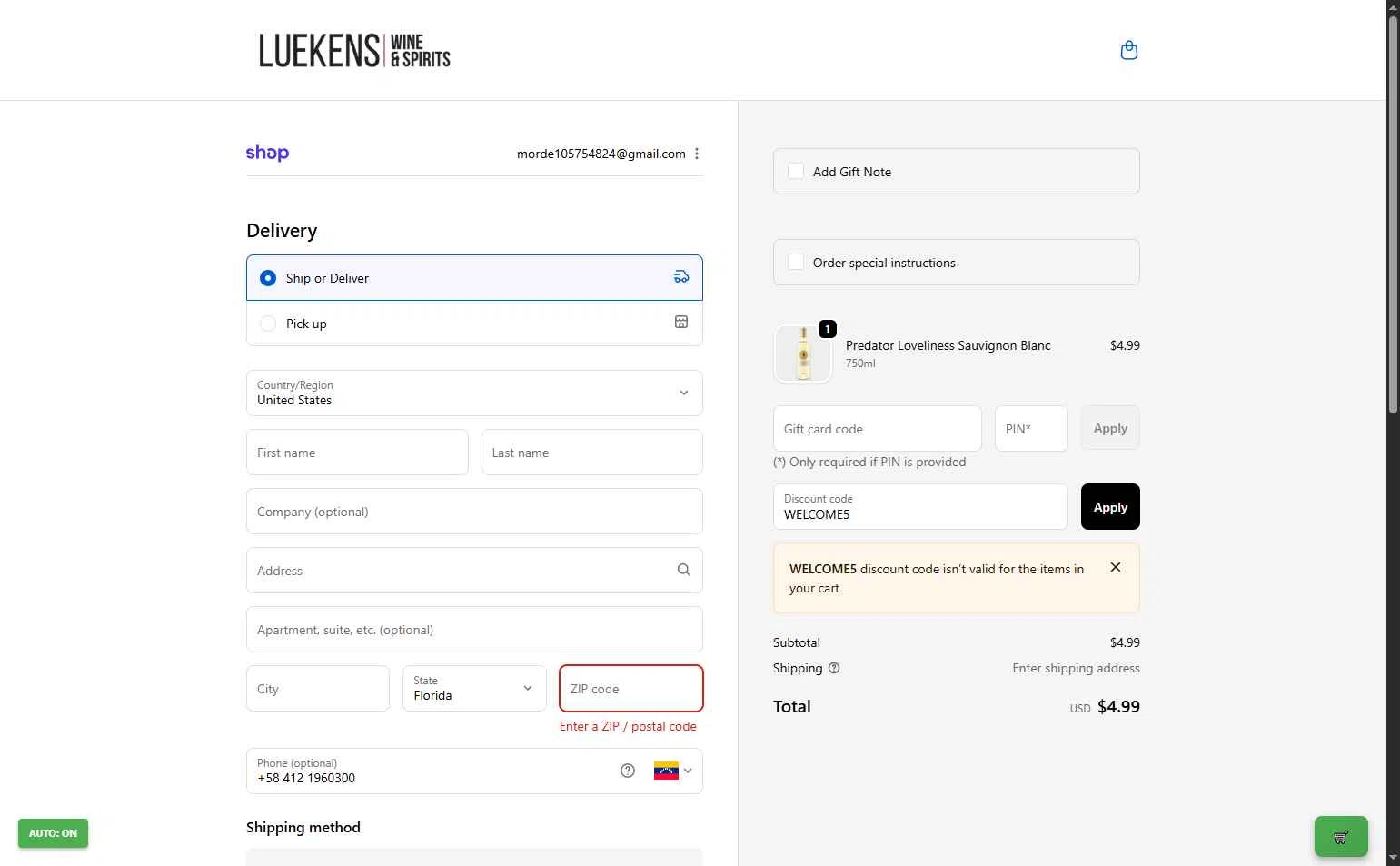Check the Add Gift Note box
Screen dimensions: 1400x866
796,171
